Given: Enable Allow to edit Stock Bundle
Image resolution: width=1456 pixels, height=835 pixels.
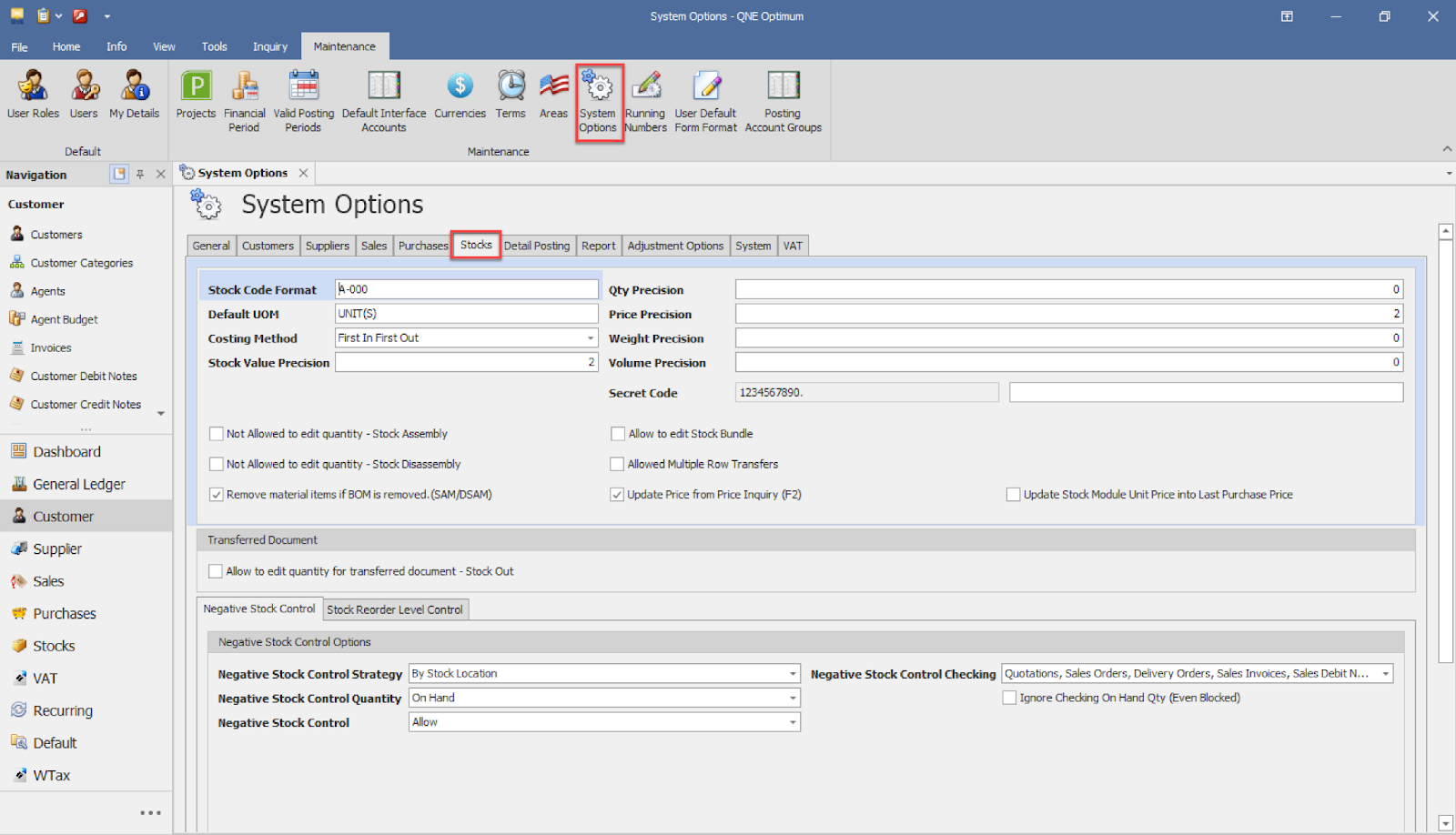Looking at the screenshot, I should 618,434.
